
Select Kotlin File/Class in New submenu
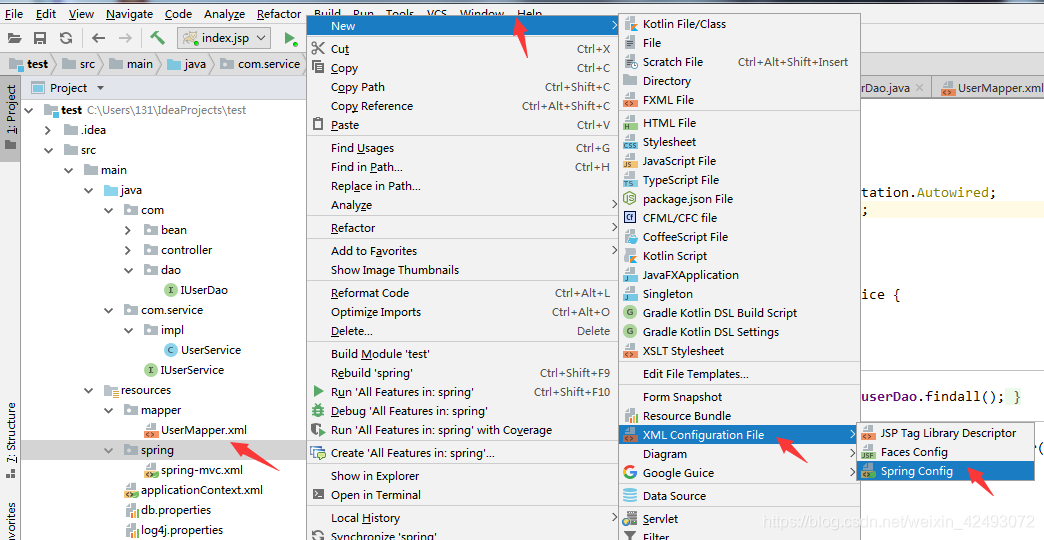(739, 24)
